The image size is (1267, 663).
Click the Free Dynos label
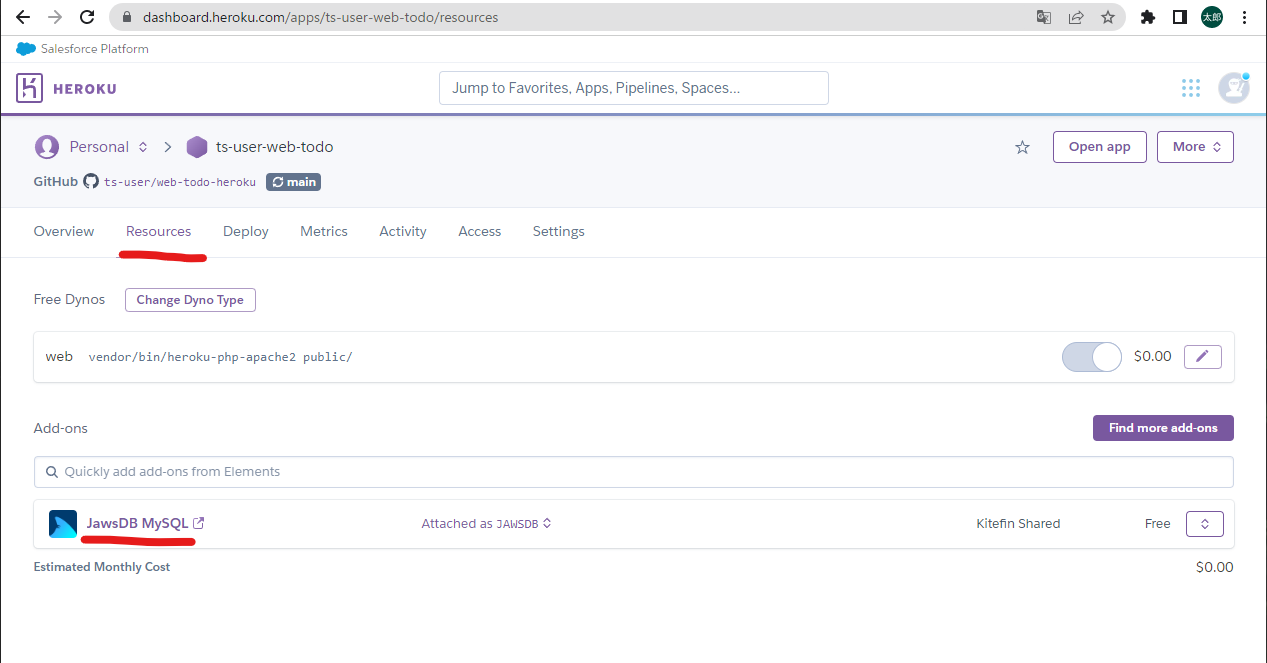click(69, 300)
